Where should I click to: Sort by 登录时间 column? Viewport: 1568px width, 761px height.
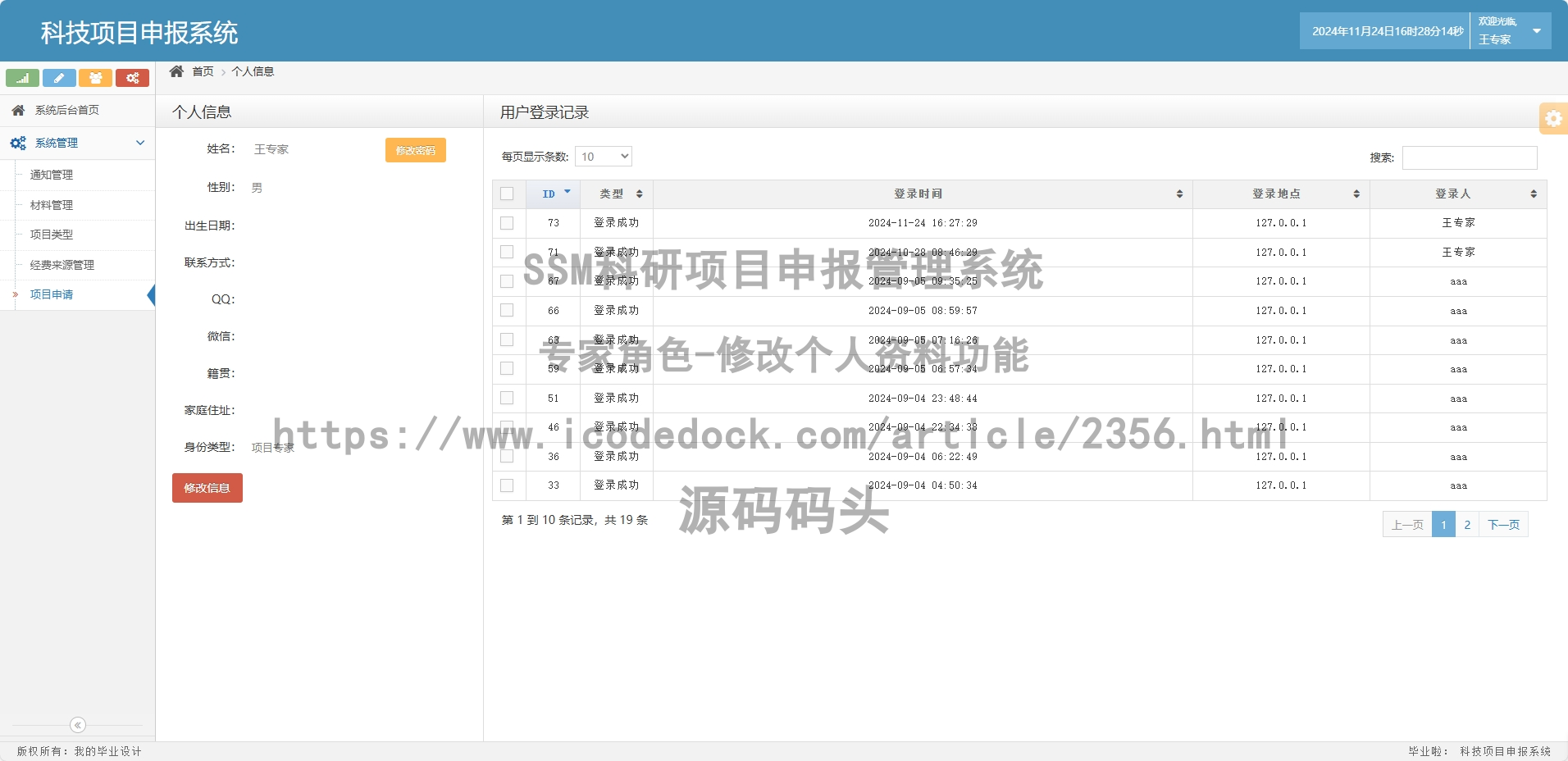[x=923, y=194]
